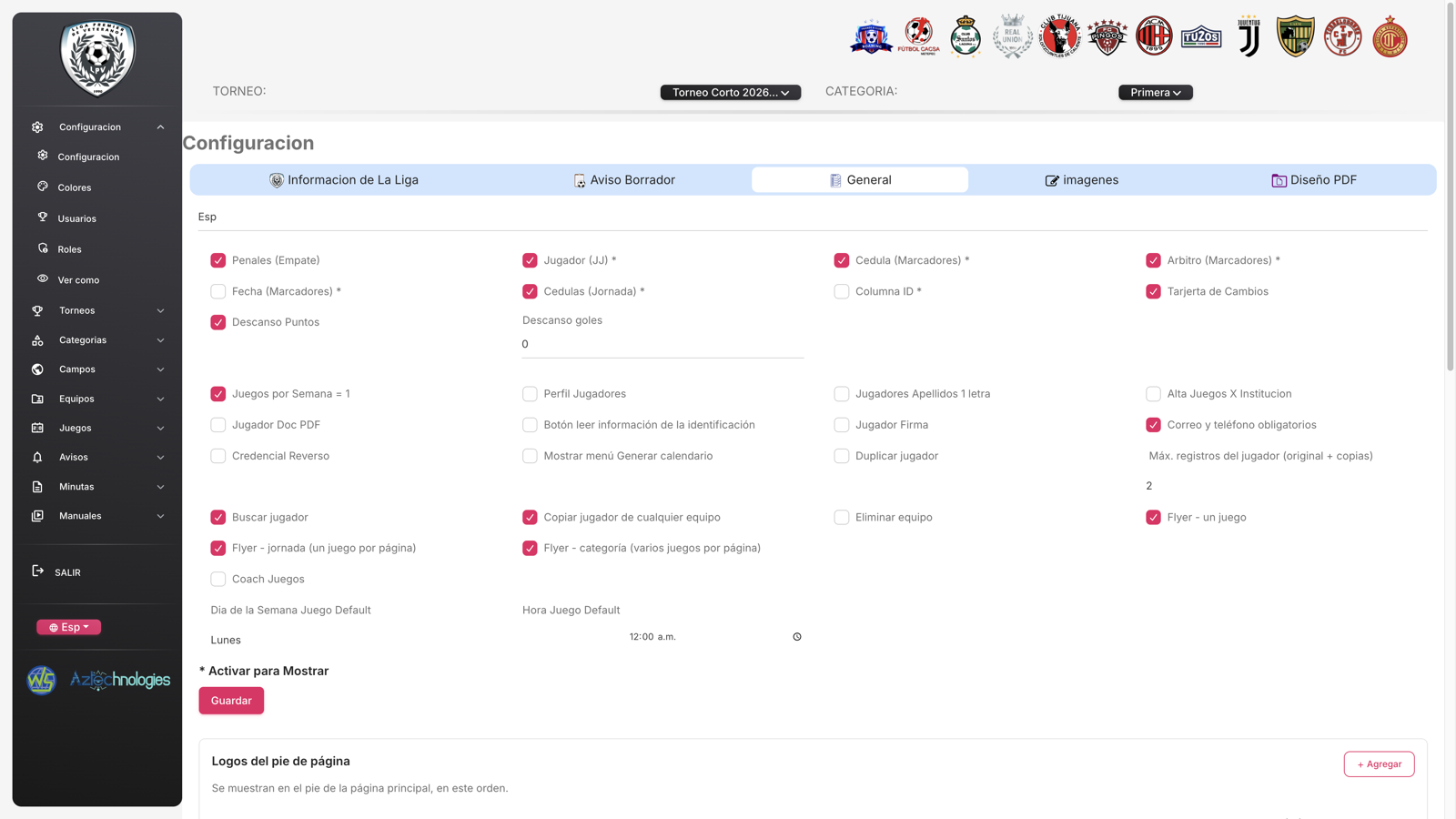The width and height of the screenshot is (1456, 819).
Task: Click the Guardar button
Action: (231, 701)
